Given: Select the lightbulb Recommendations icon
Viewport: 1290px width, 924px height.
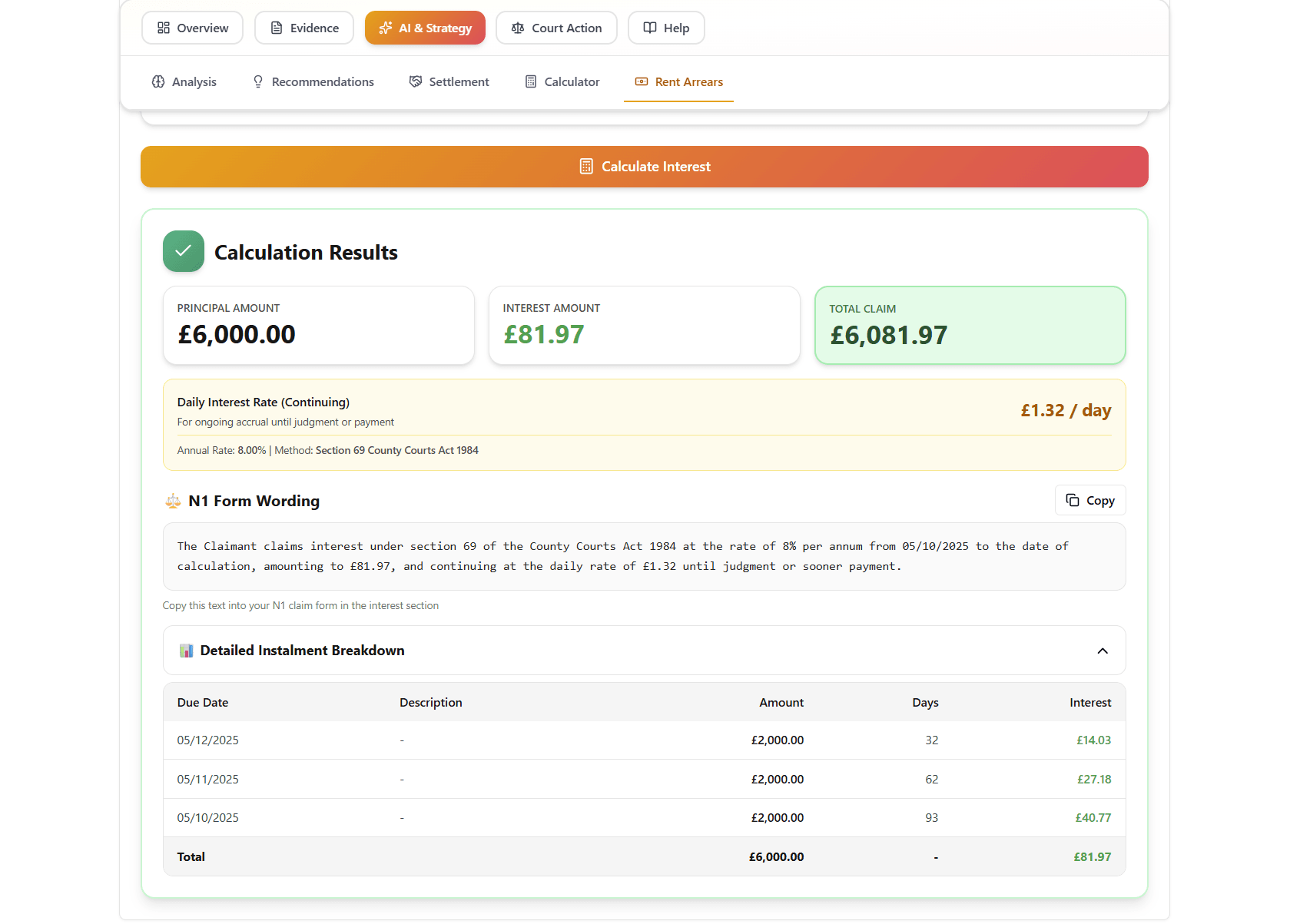Looking at the screenshot, I should pos(257,81).
